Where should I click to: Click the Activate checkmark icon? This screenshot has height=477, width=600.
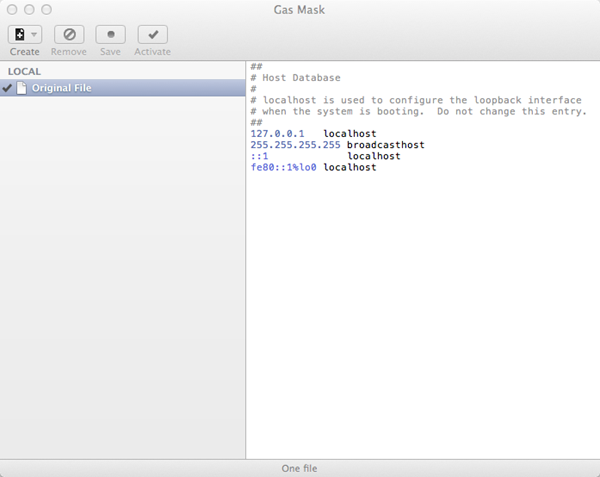153,34
